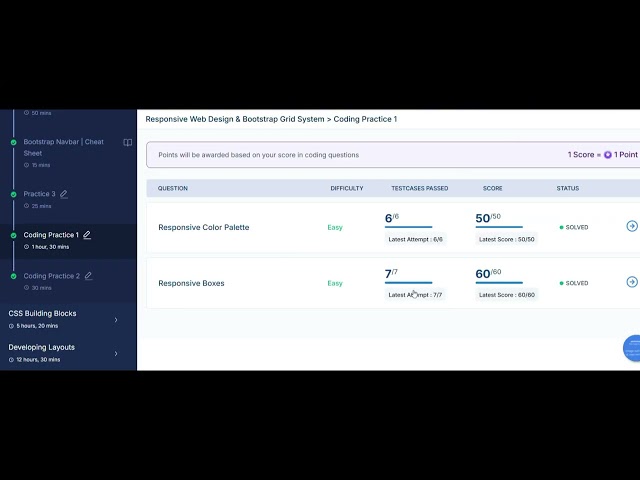Screen dimensions: 640x480
Task: Open the Responsive Boxes question
Action: pyautogui.click(x=191, y=283)
